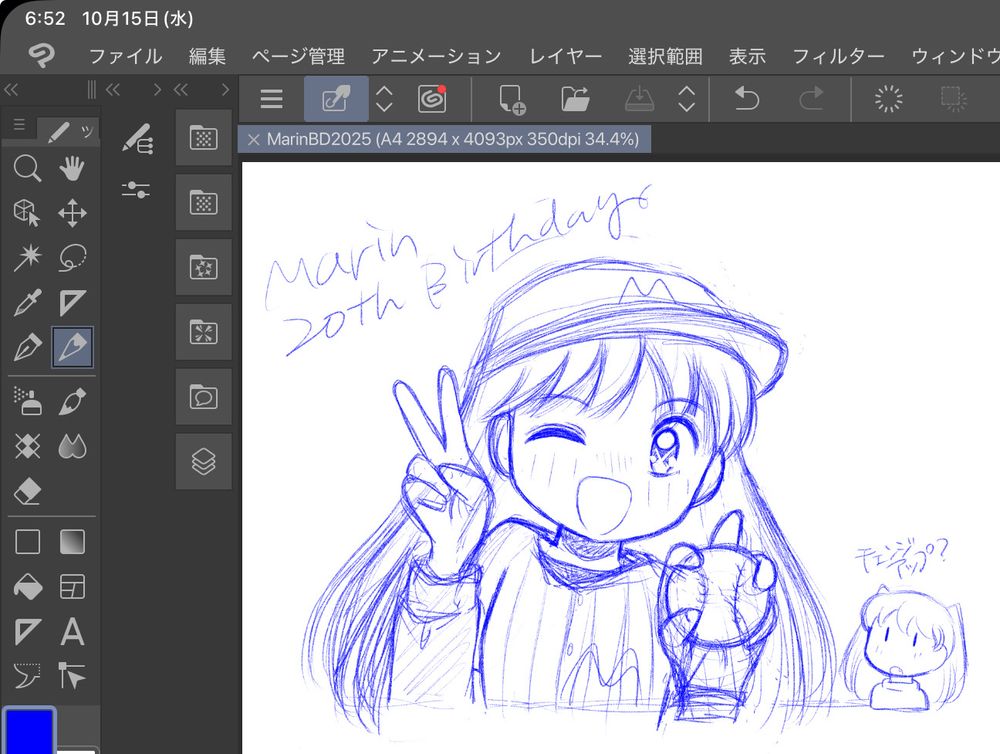Image resolution: width=1000 pixels, height=754 pixels.
Task: Select the Object operation cube tool
Action: click(27, 213)
